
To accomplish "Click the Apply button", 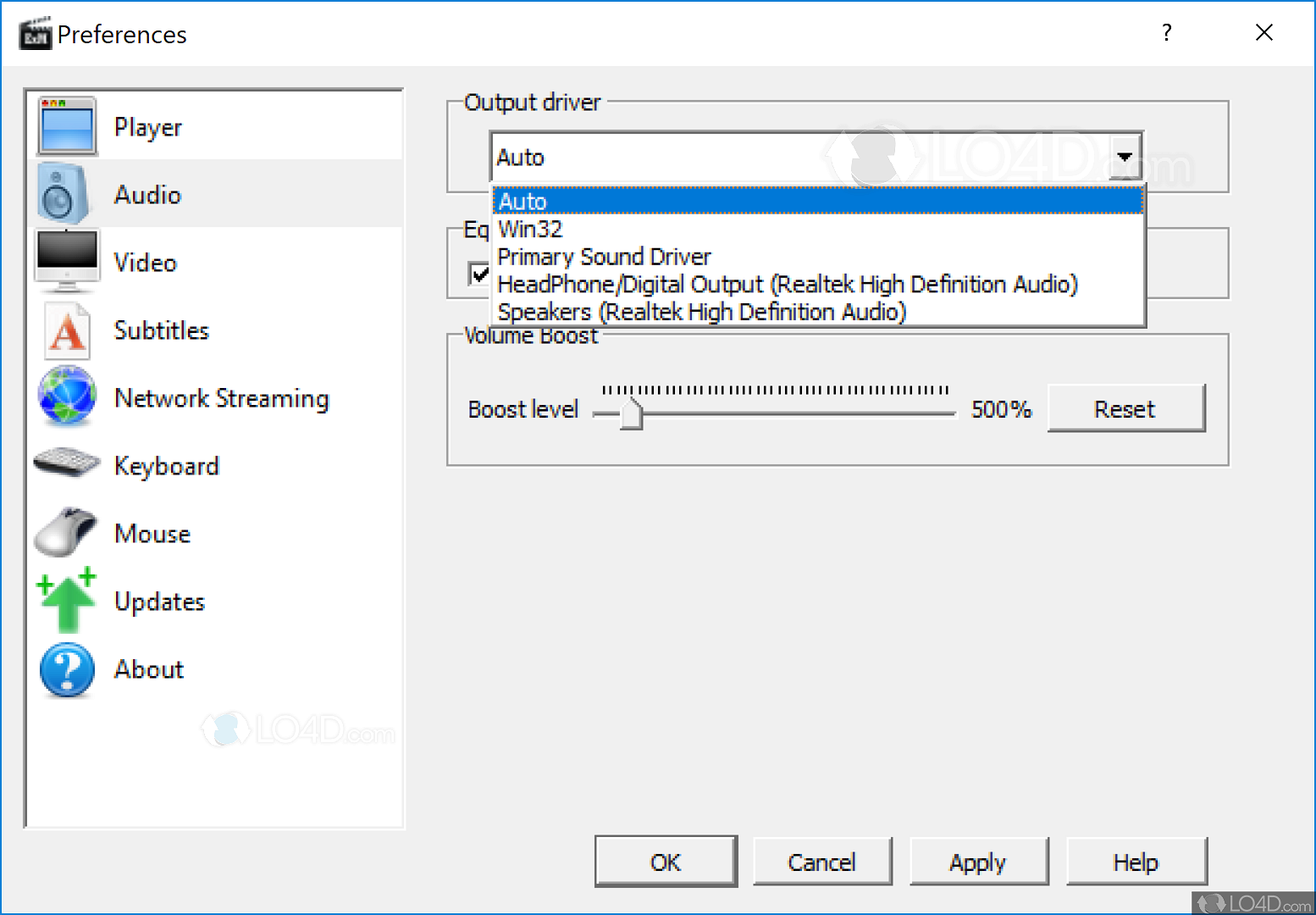I will click(978, 862).
